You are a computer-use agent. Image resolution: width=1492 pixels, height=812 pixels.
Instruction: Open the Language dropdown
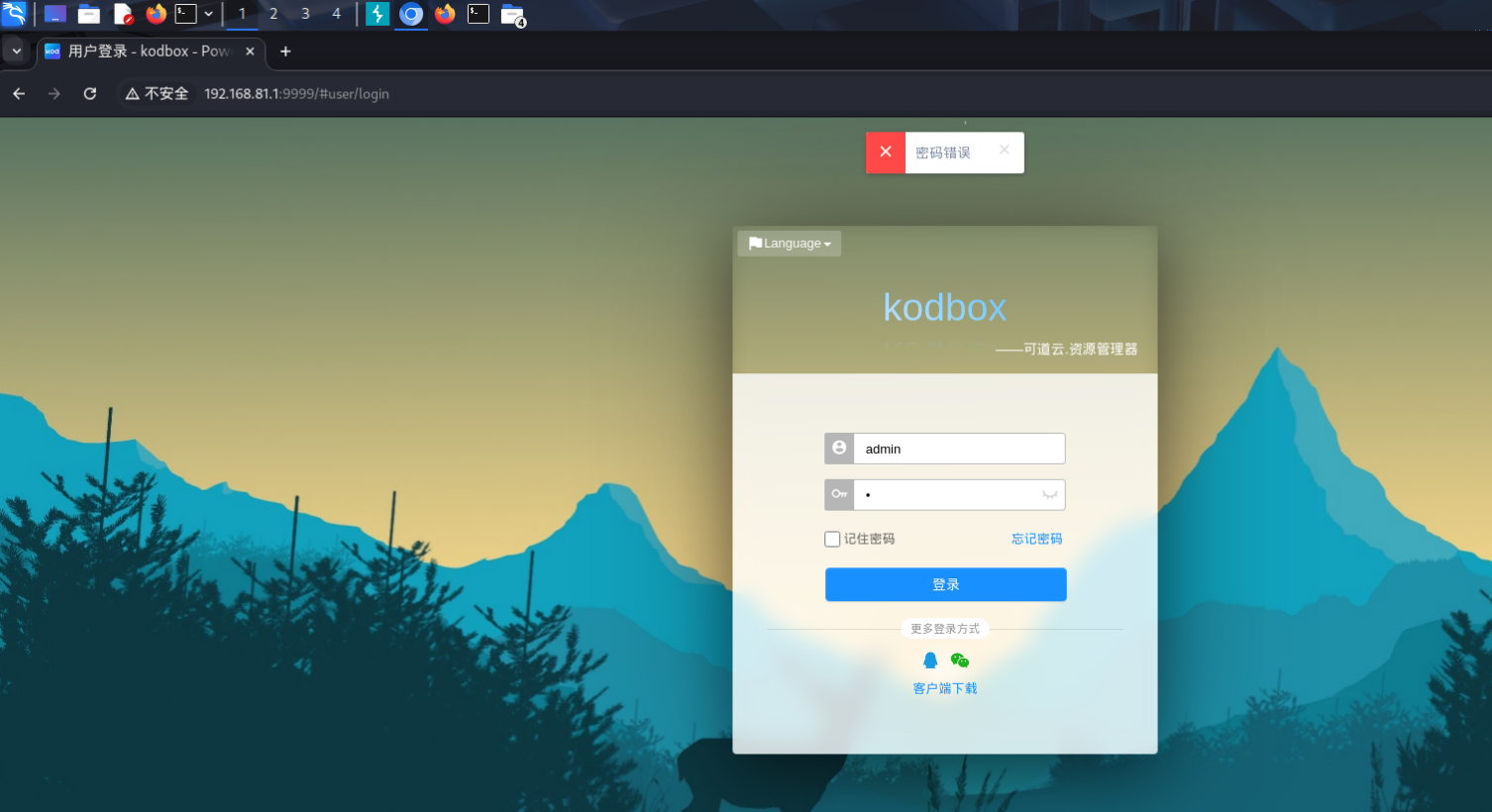[790, 244]
